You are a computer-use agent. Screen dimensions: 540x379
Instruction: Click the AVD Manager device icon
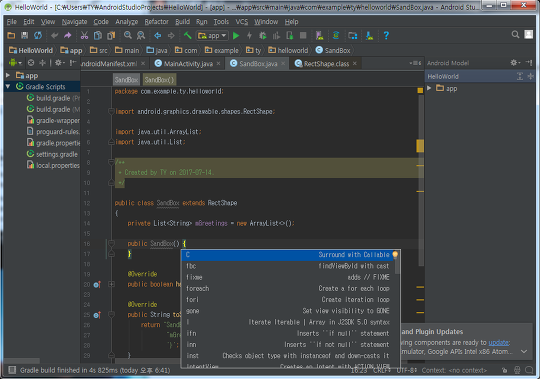click(x=320, y=35)
